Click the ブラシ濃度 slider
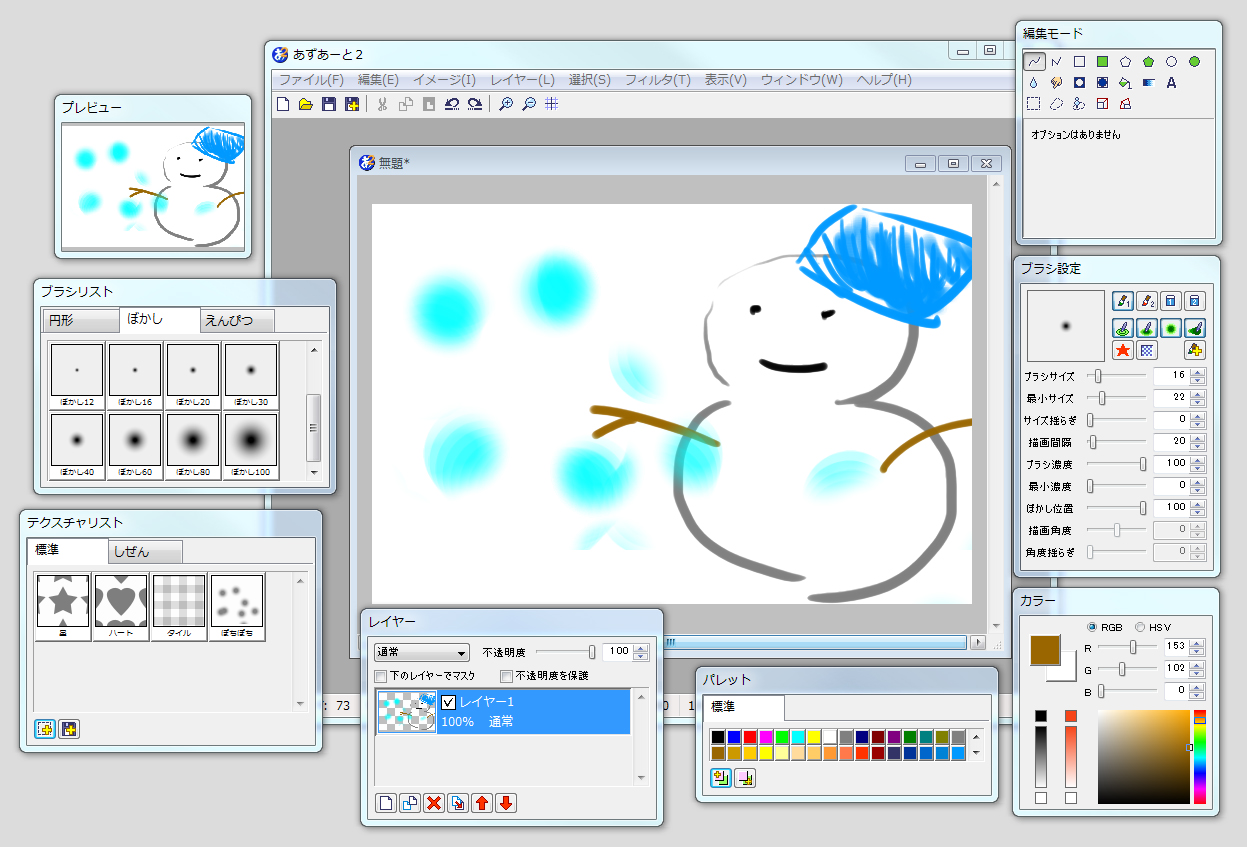Screen dimensions: 1247x847 click(x=1116, y=464)
